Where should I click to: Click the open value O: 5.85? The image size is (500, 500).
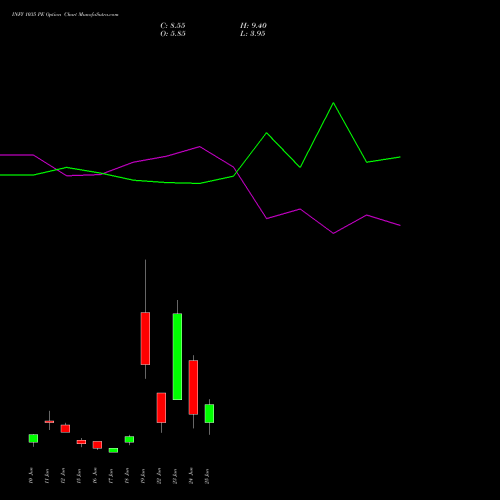click(173, 34)
